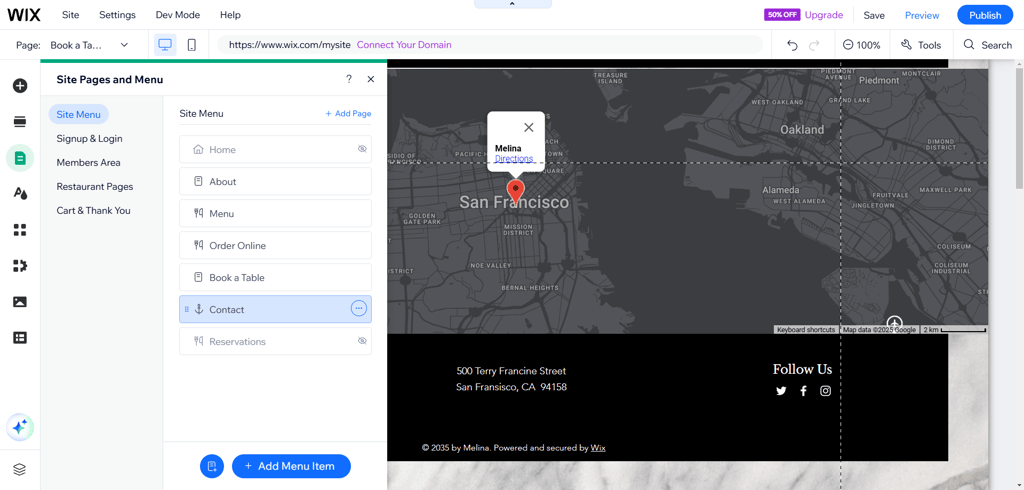
Task: Select the About page item
Action: point(276,181)
